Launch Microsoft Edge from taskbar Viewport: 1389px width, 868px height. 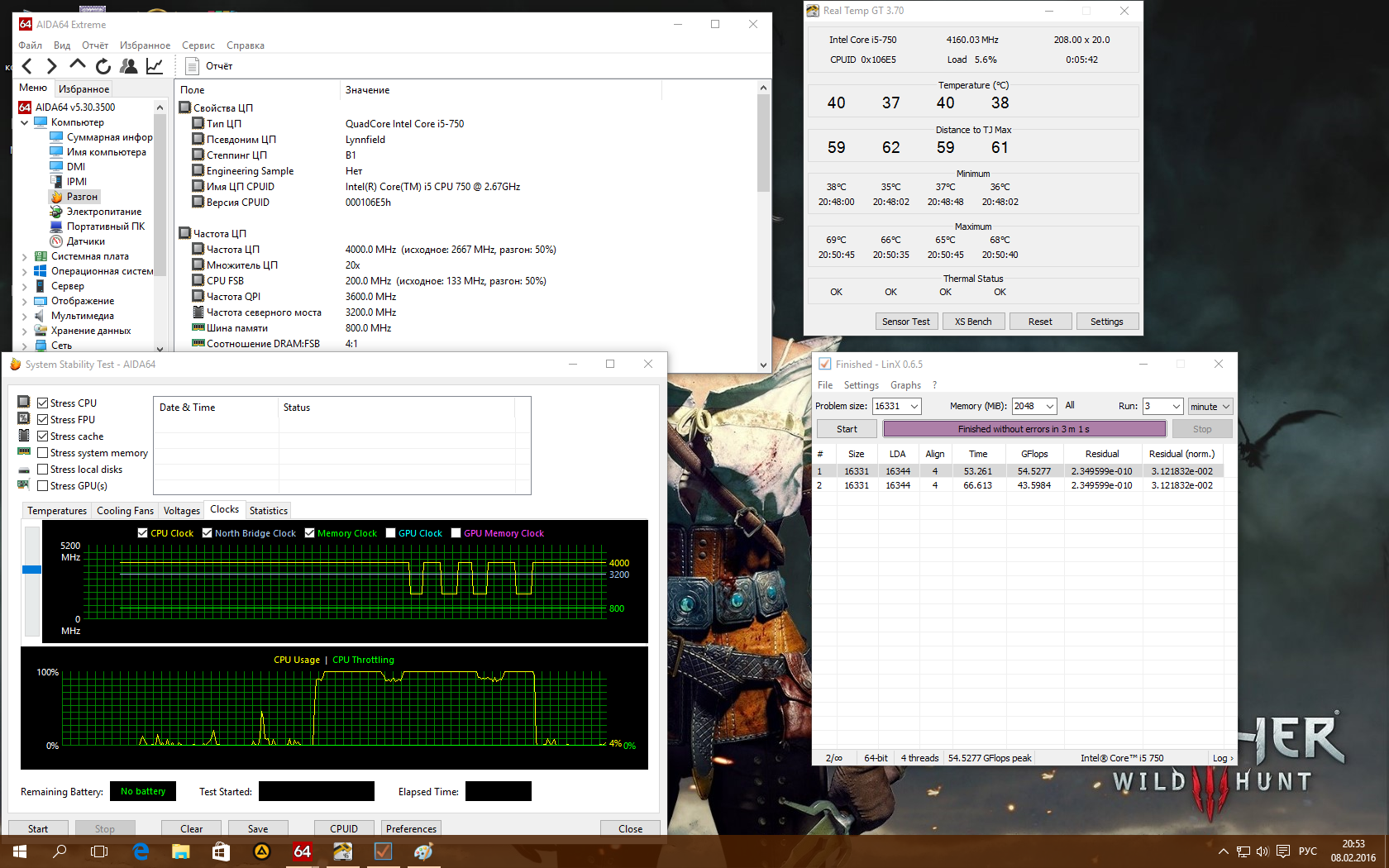tap(141, 851)
